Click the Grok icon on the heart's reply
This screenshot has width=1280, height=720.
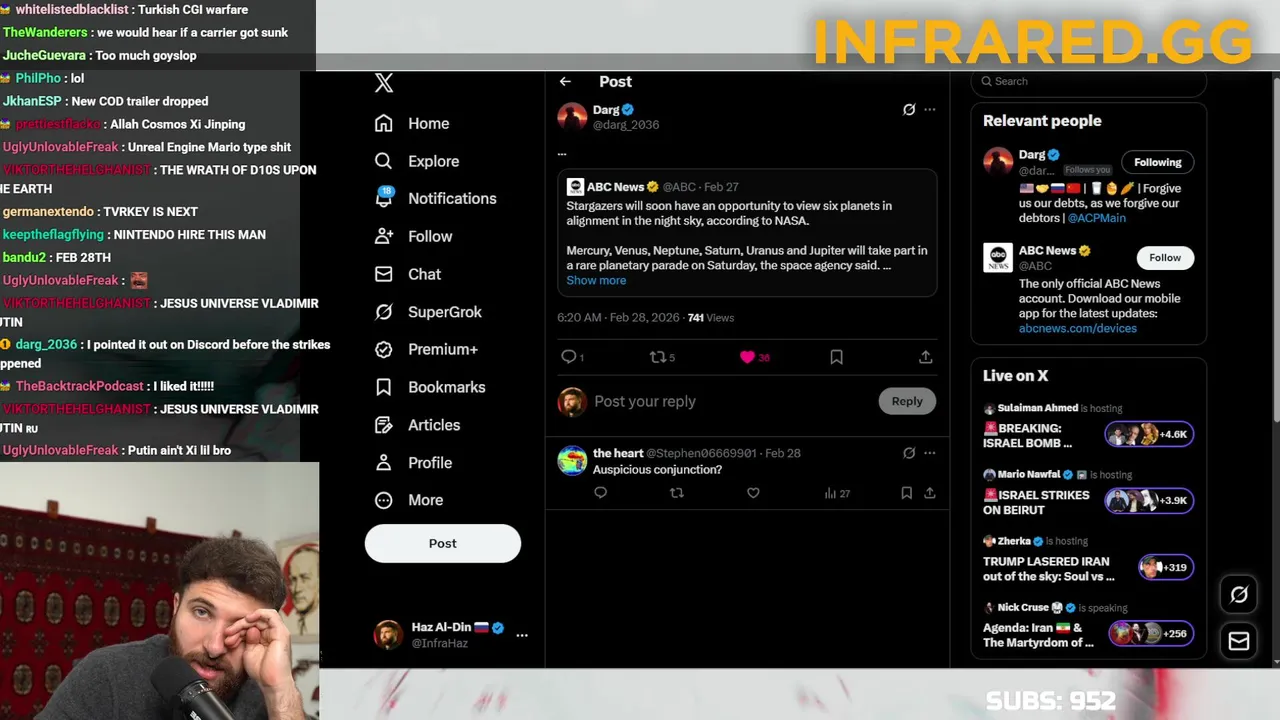pos(908,453)
